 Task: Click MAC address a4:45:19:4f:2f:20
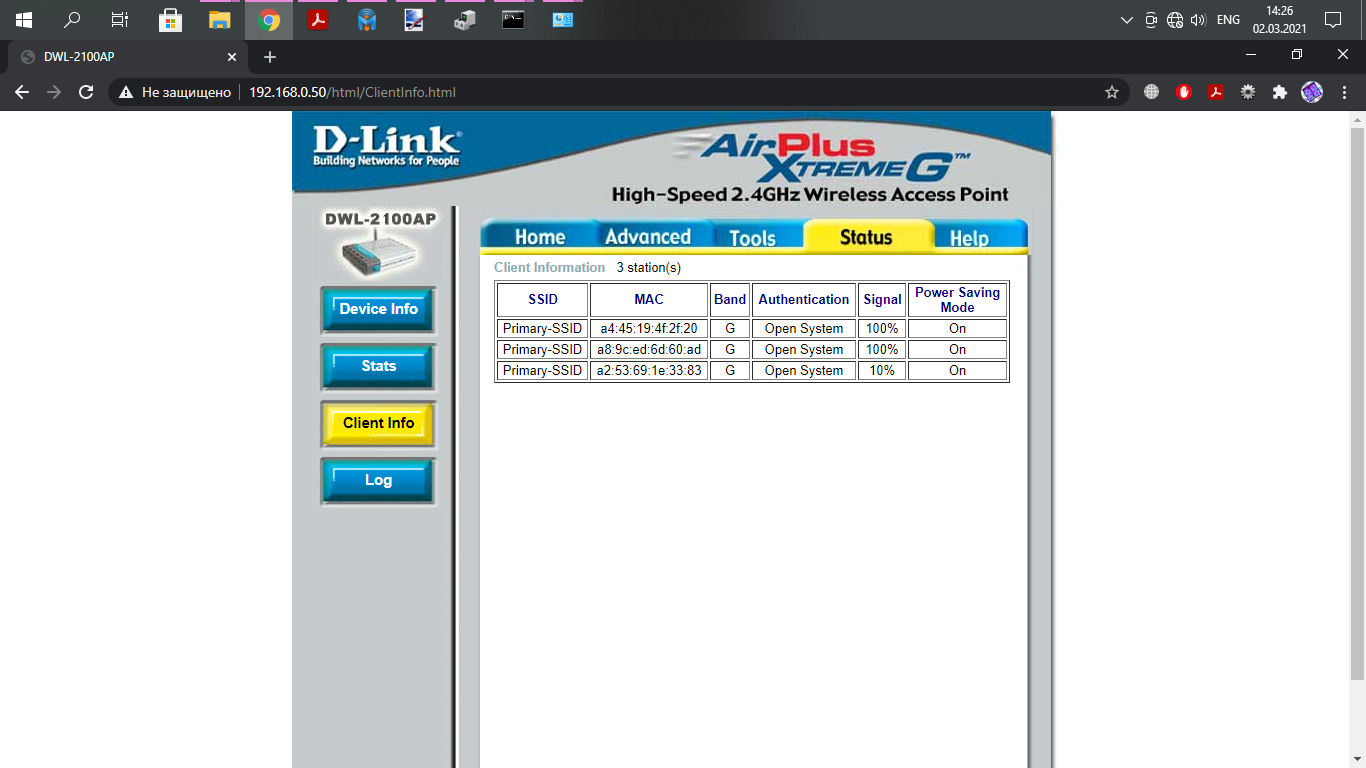tap(649, 328)
